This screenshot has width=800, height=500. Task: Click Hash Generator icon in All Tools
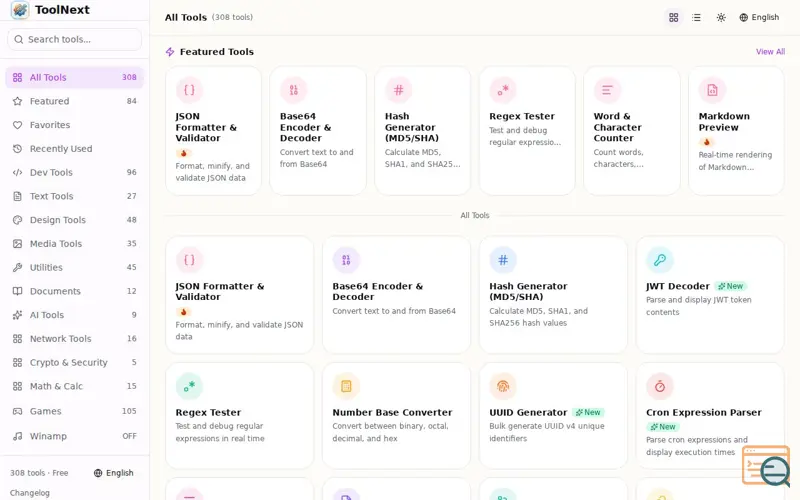pos(503,260)
